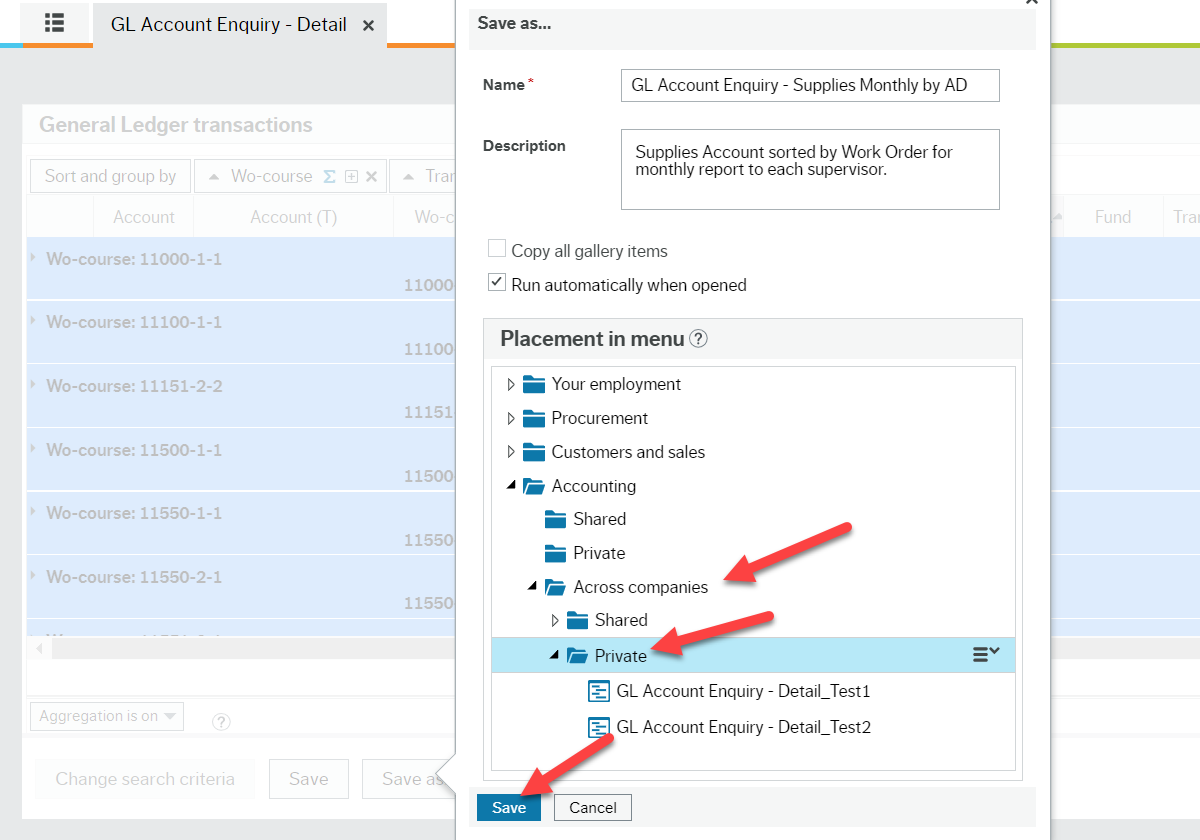The width and height of the screenshot is (1200, 840).
Task: Open the options menu icon on the Private folder
Action: pyautogui.click(x=985, y=655)
